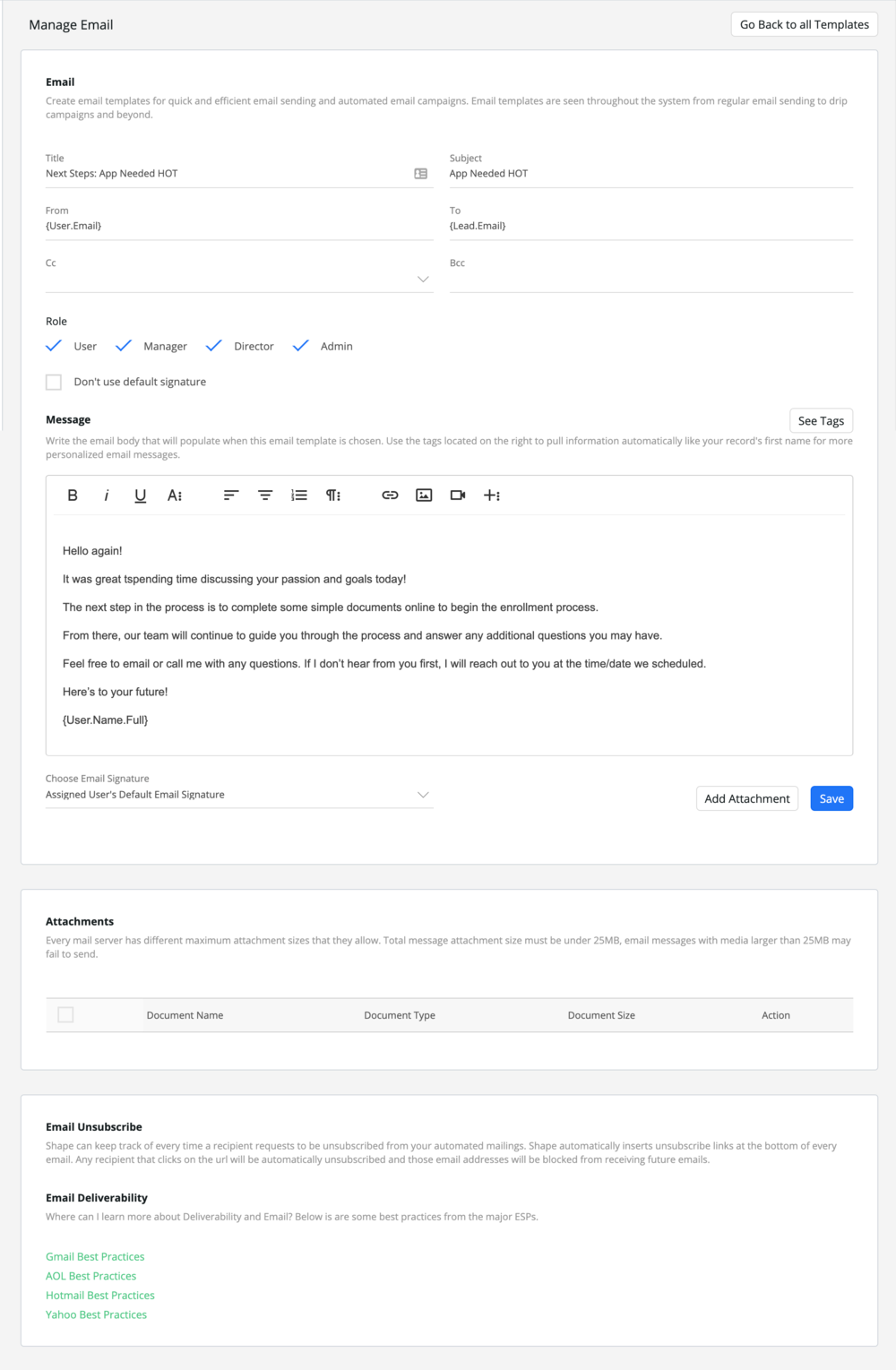896x1370 pixels.
Task: Insert a video into the message
Action: coord(458,495)
